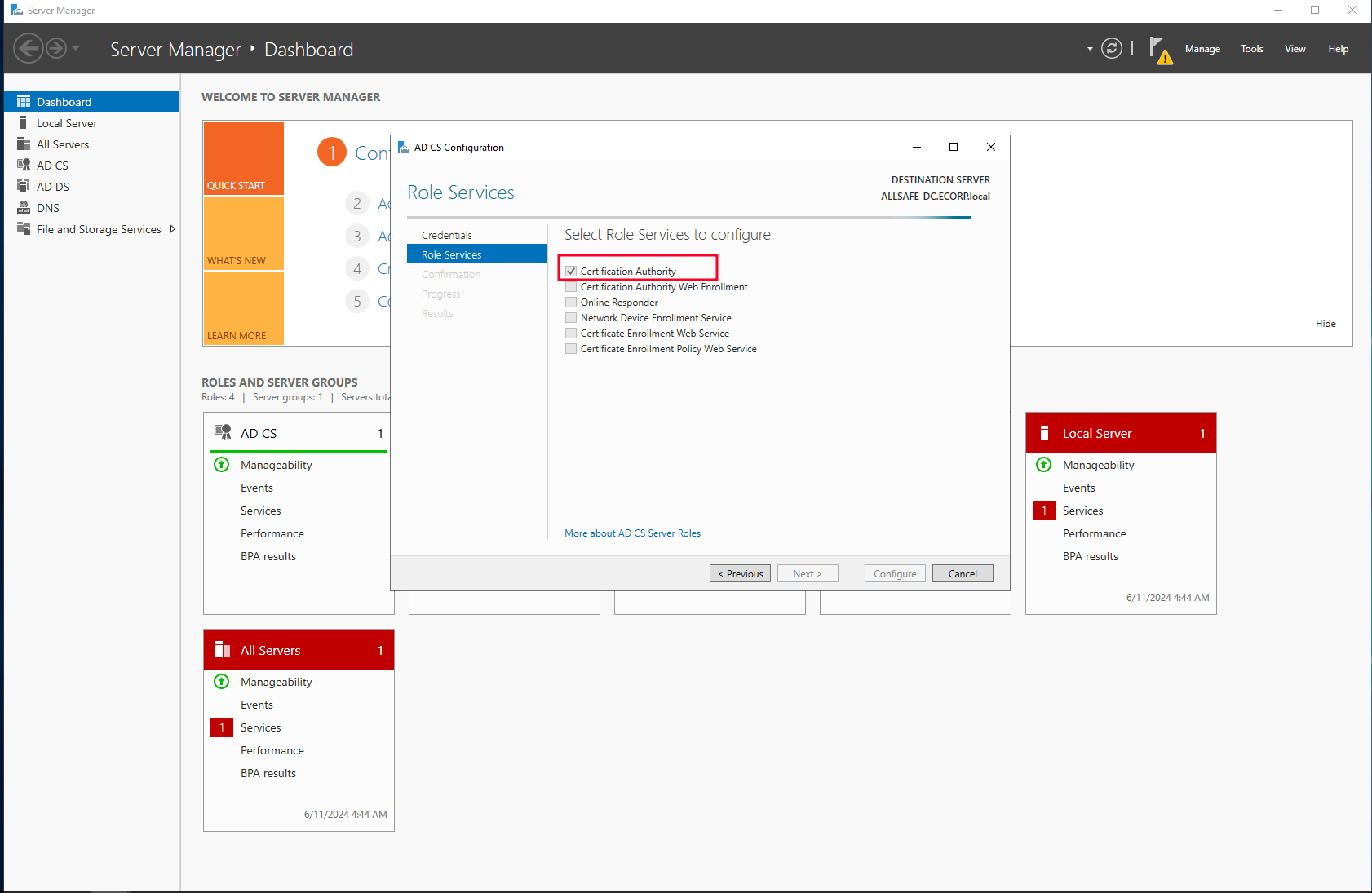
Task: Open the View menu
Action: (x=1295, y=49)
